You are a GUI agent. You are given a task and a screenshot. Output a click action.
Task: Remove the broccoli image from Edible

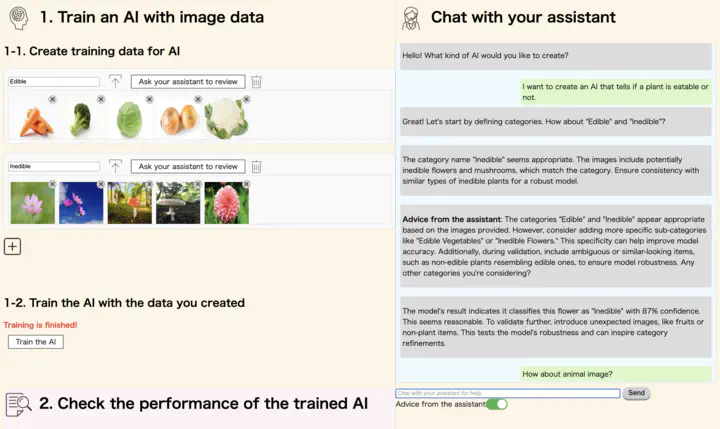click(x=101, y=99)
